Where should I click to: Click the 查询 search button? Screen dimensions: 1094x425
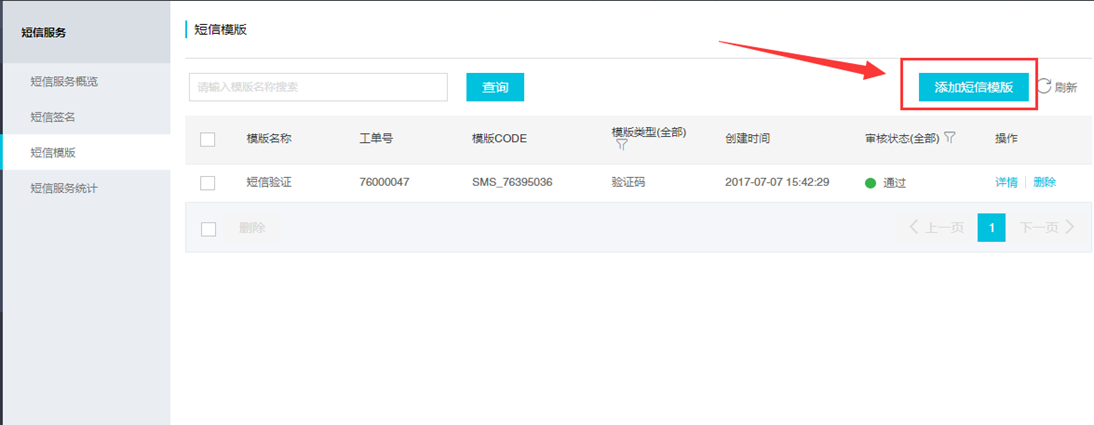pos(495,87)
